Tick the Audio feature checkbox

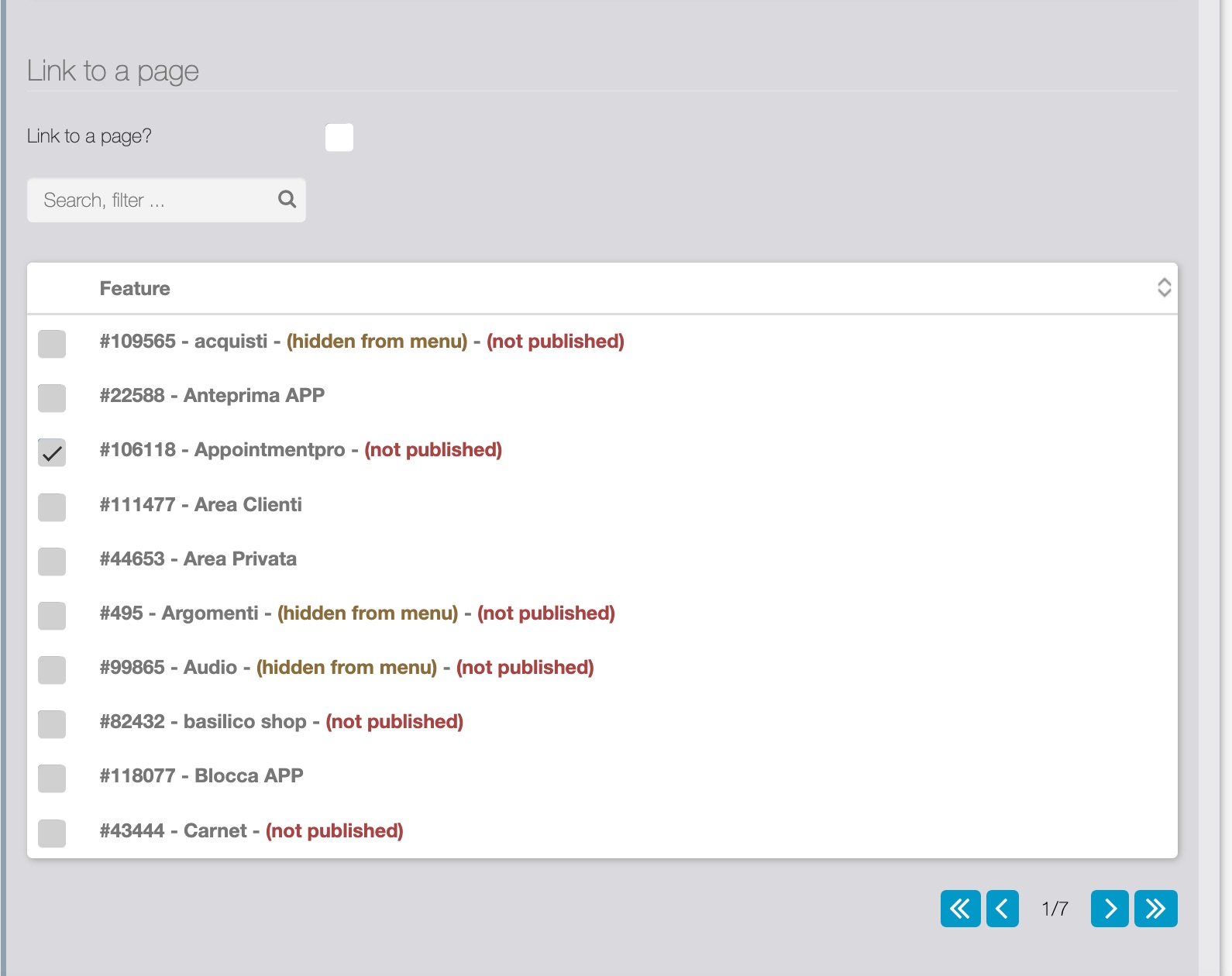(x=52, y=670)
